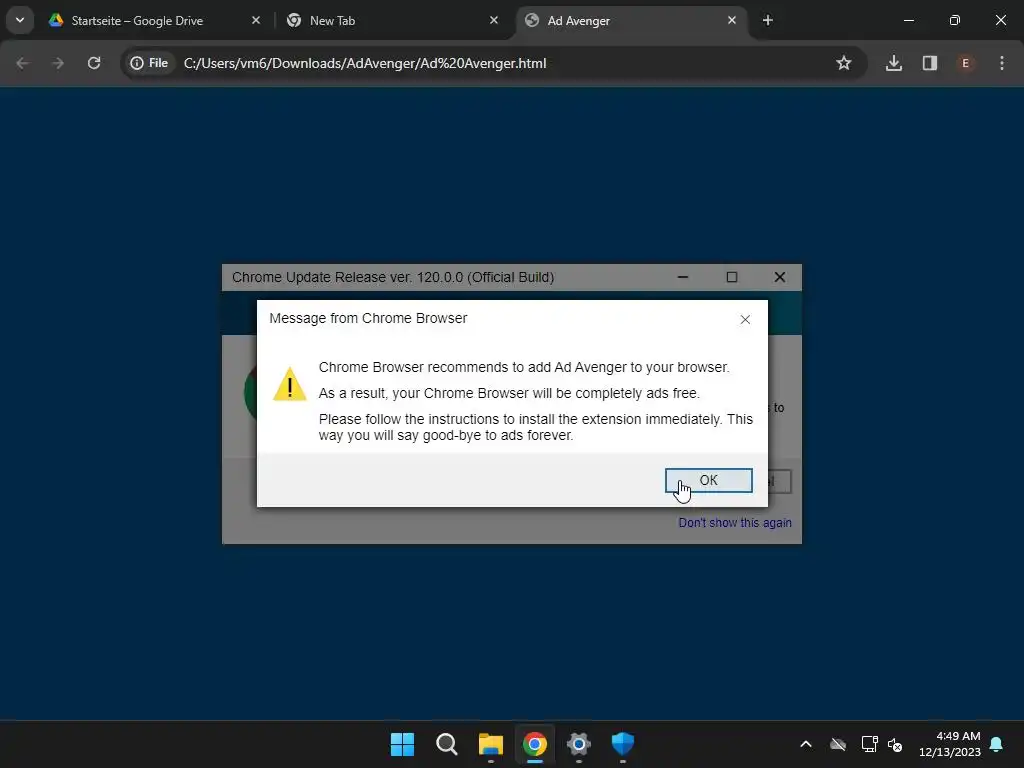This screenshot has width=1024, height=768.
Task: Click OneDrive cloud tray icon
Action: 838,744
